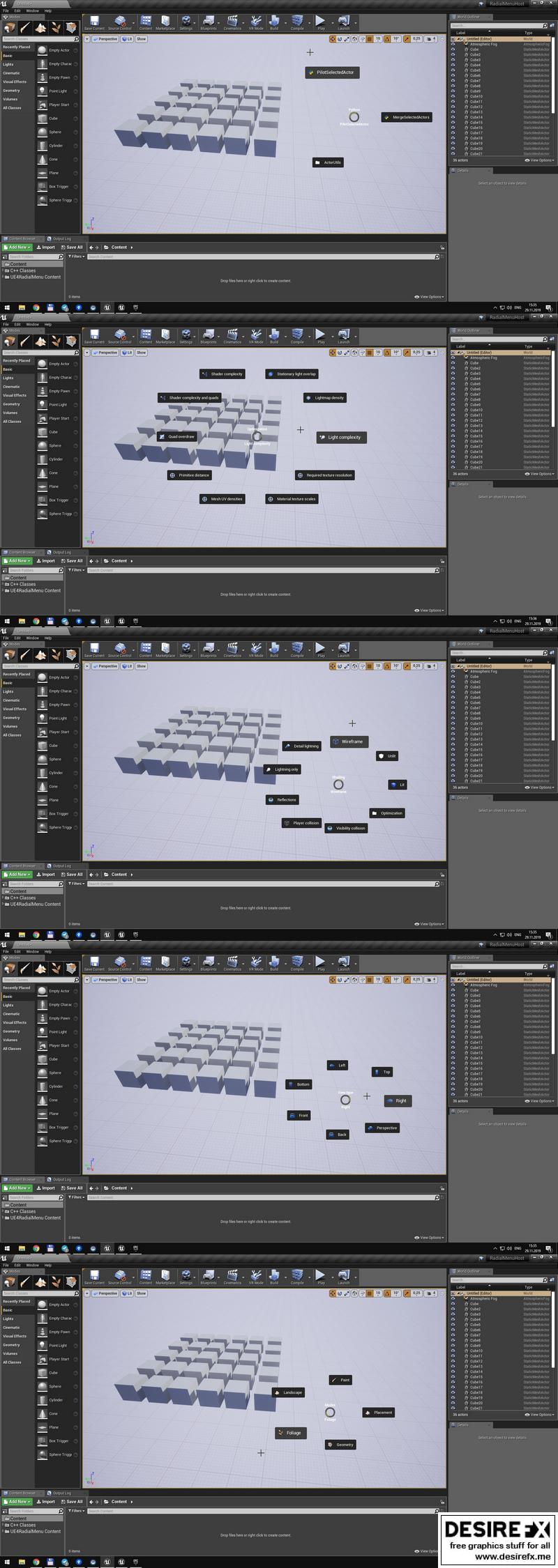
Task: Choose Bottom in the View type menu
Action: (x=299, y=1084)
